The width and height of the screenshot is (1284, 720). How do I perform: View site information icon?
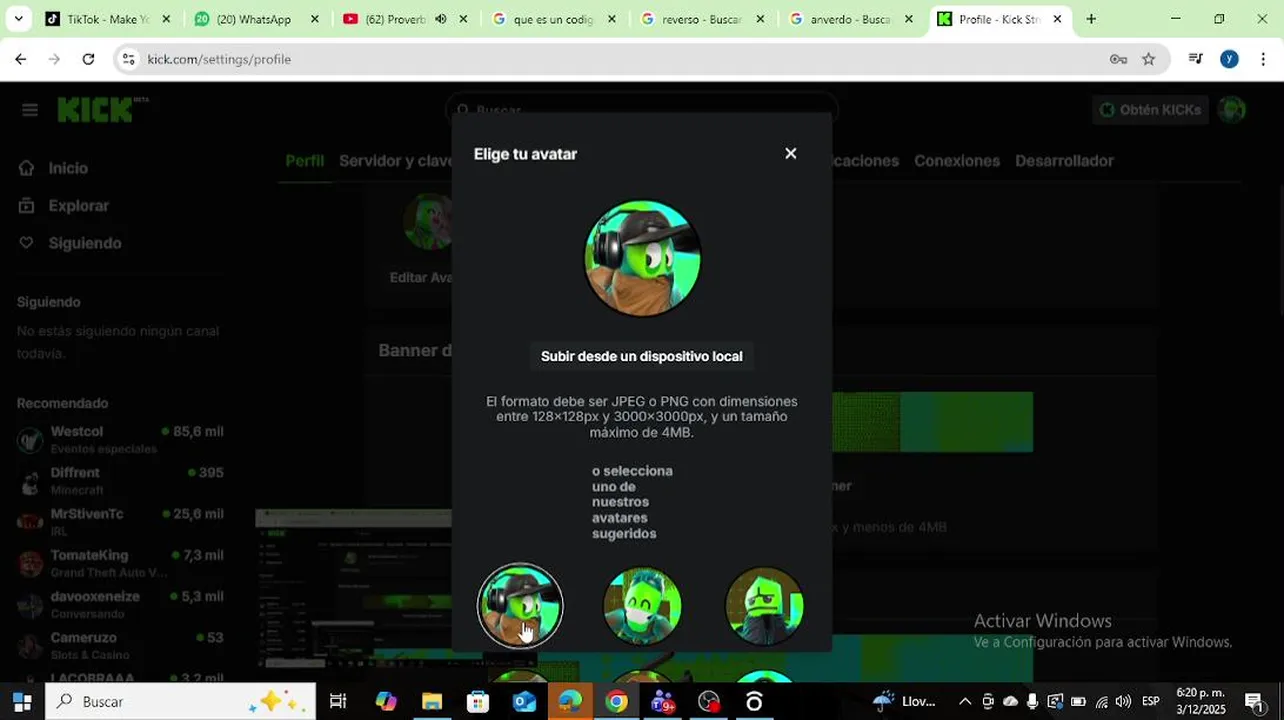[x=128, y=59]
